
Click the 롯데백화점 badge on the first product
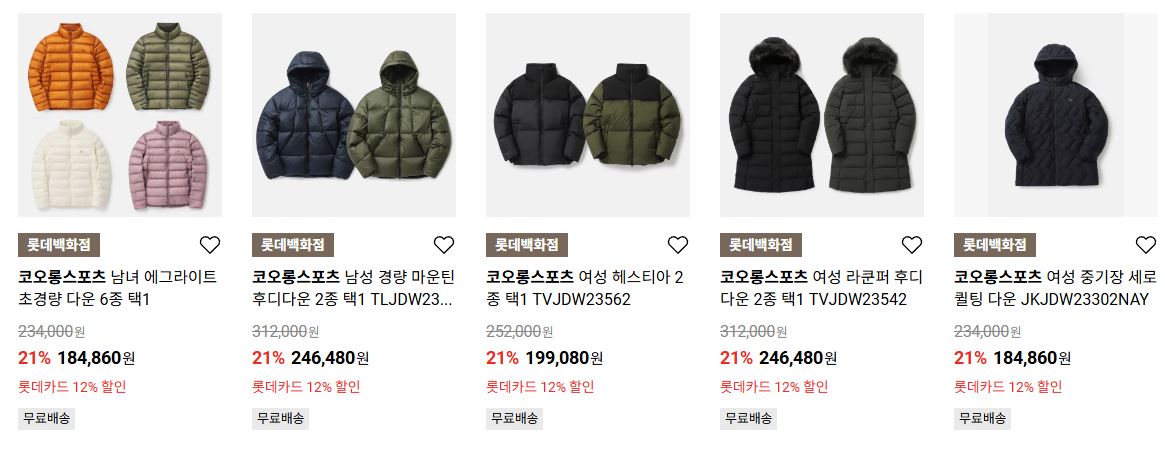pyautogui.click(x=59, y=244)
